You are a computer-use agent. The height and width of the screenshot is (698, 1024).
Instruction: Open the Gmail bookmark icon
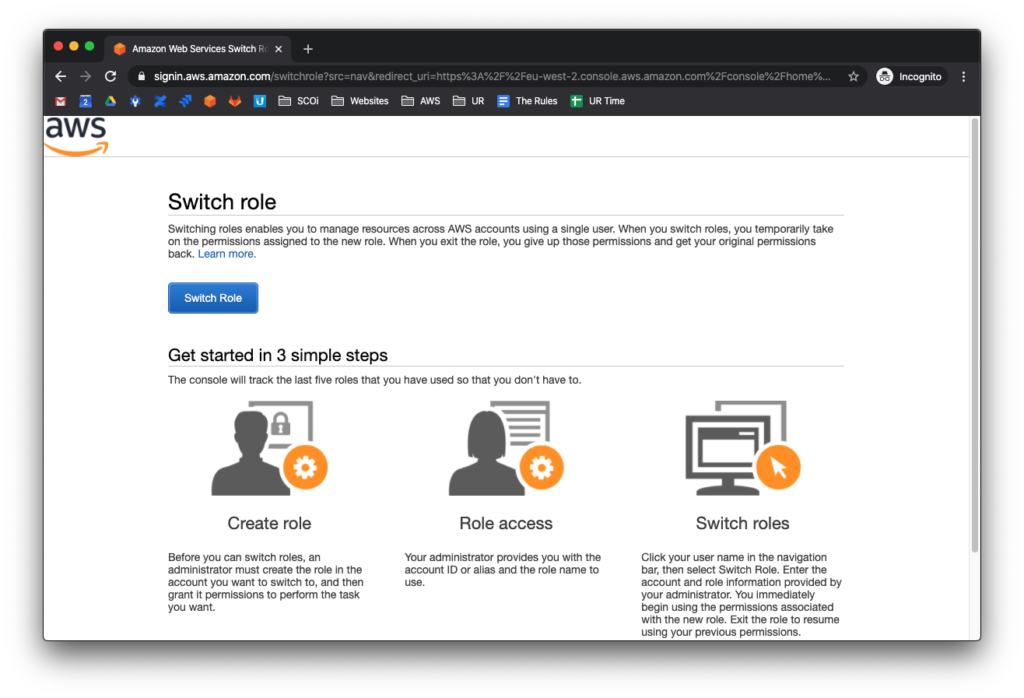tap(61, 101)
